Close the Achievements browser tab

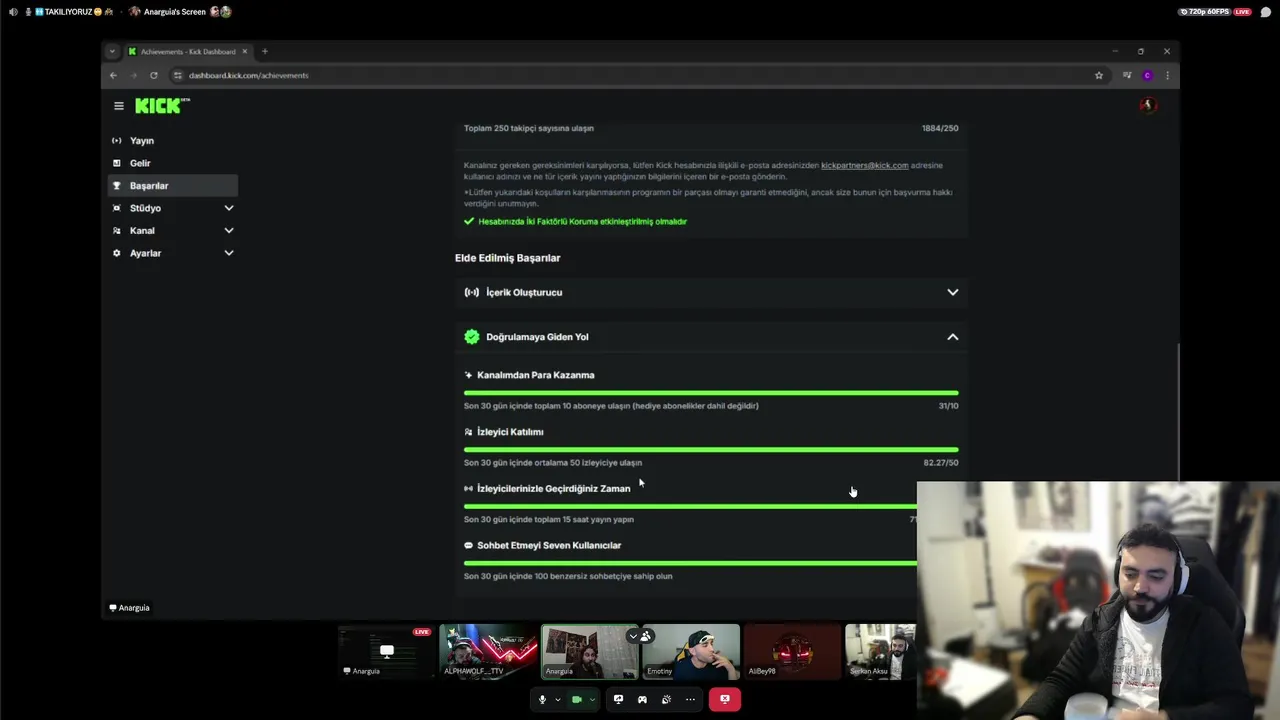244,51
